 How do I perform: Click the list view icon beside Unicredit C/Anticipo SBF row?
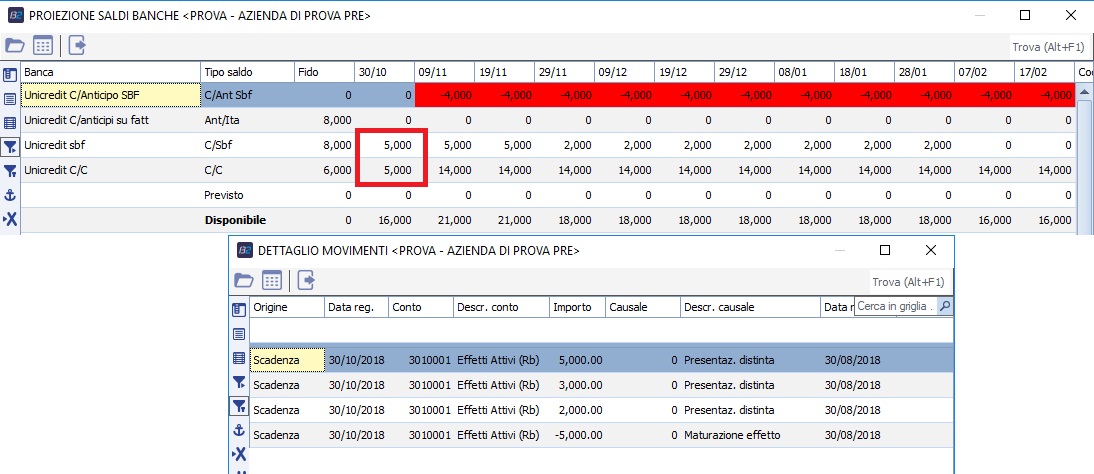click(10, 98)
